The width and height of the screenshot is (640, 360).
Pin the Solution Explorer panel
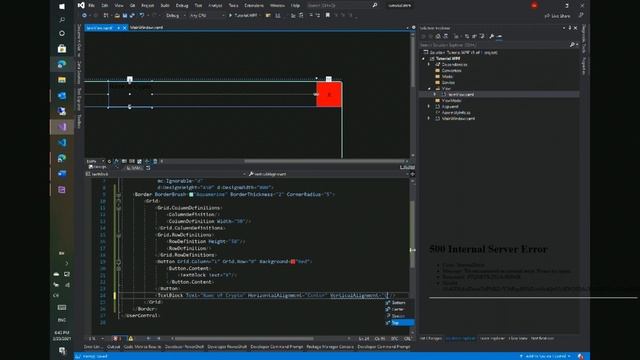(570, 28)
